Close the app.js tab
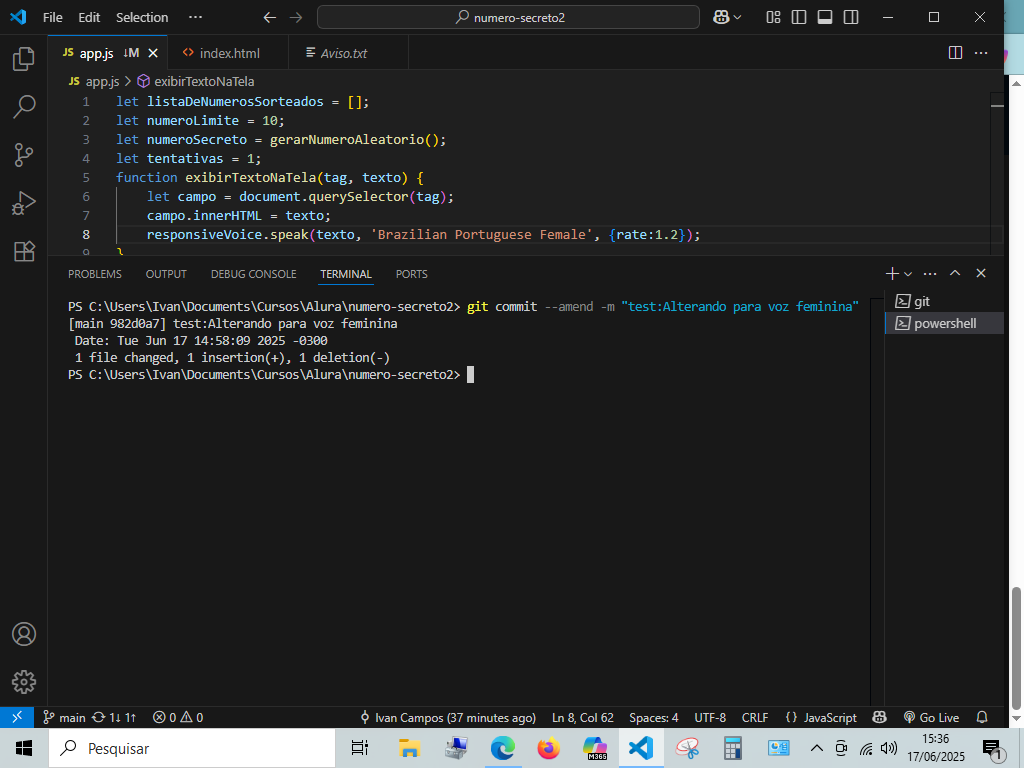This screenshot has height=768, width=1024. (x=153, y=53)
